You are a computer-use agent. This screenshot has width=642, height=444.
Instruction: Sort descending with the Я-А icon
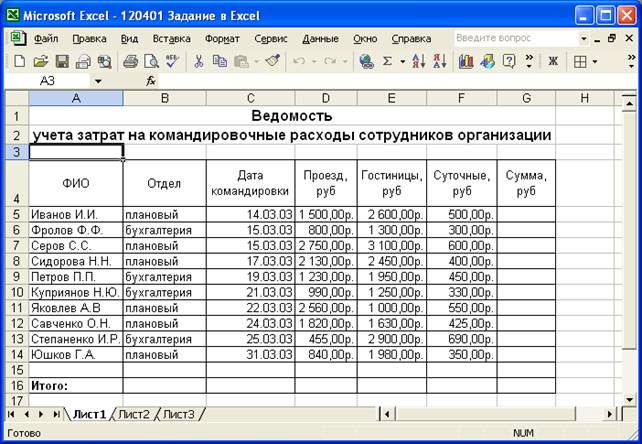pyautogui.click(x=440, y=62)
